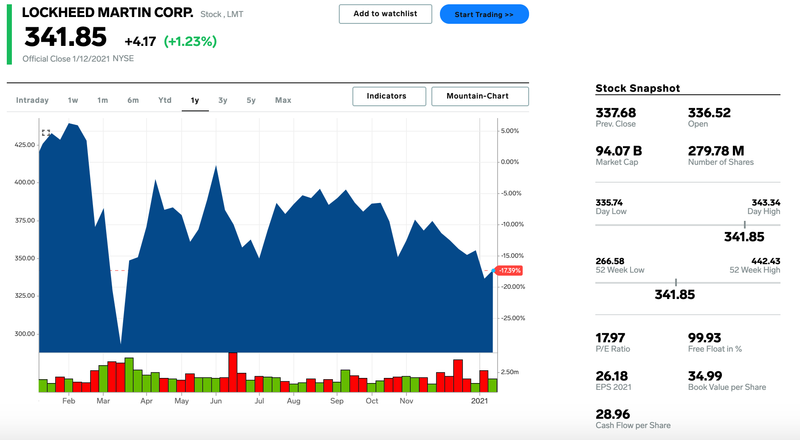Click the Official Close 1/12/2021 NYSE text
This screenshot has height=440, width=800.
click(x=78, y=59)
